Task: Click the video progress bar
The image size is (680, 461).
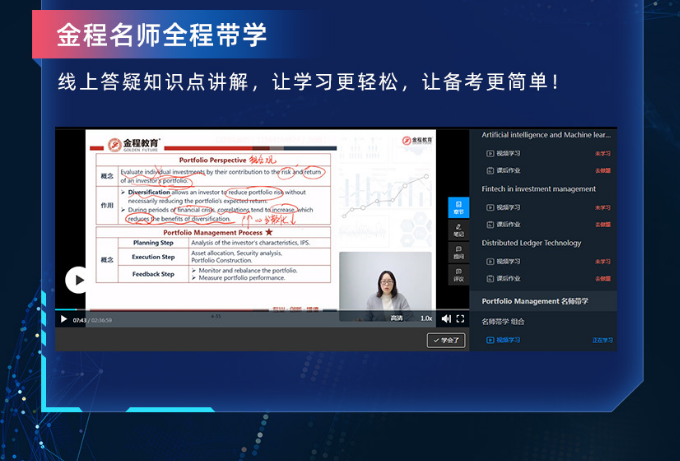Action: coord(262,310)
